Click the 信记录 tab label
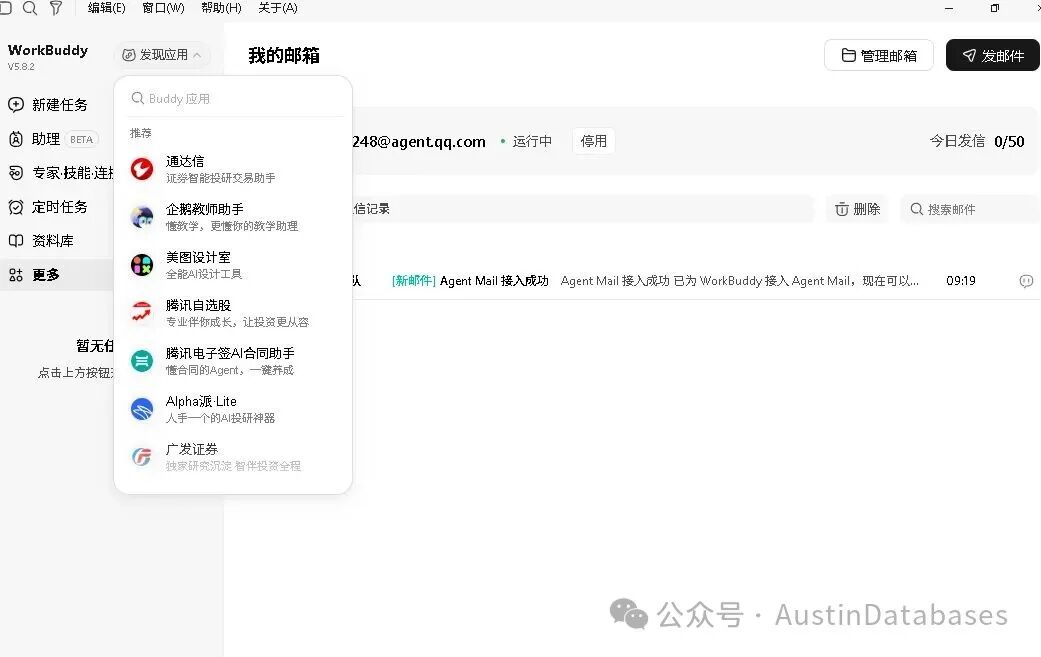 pos(371,209)
